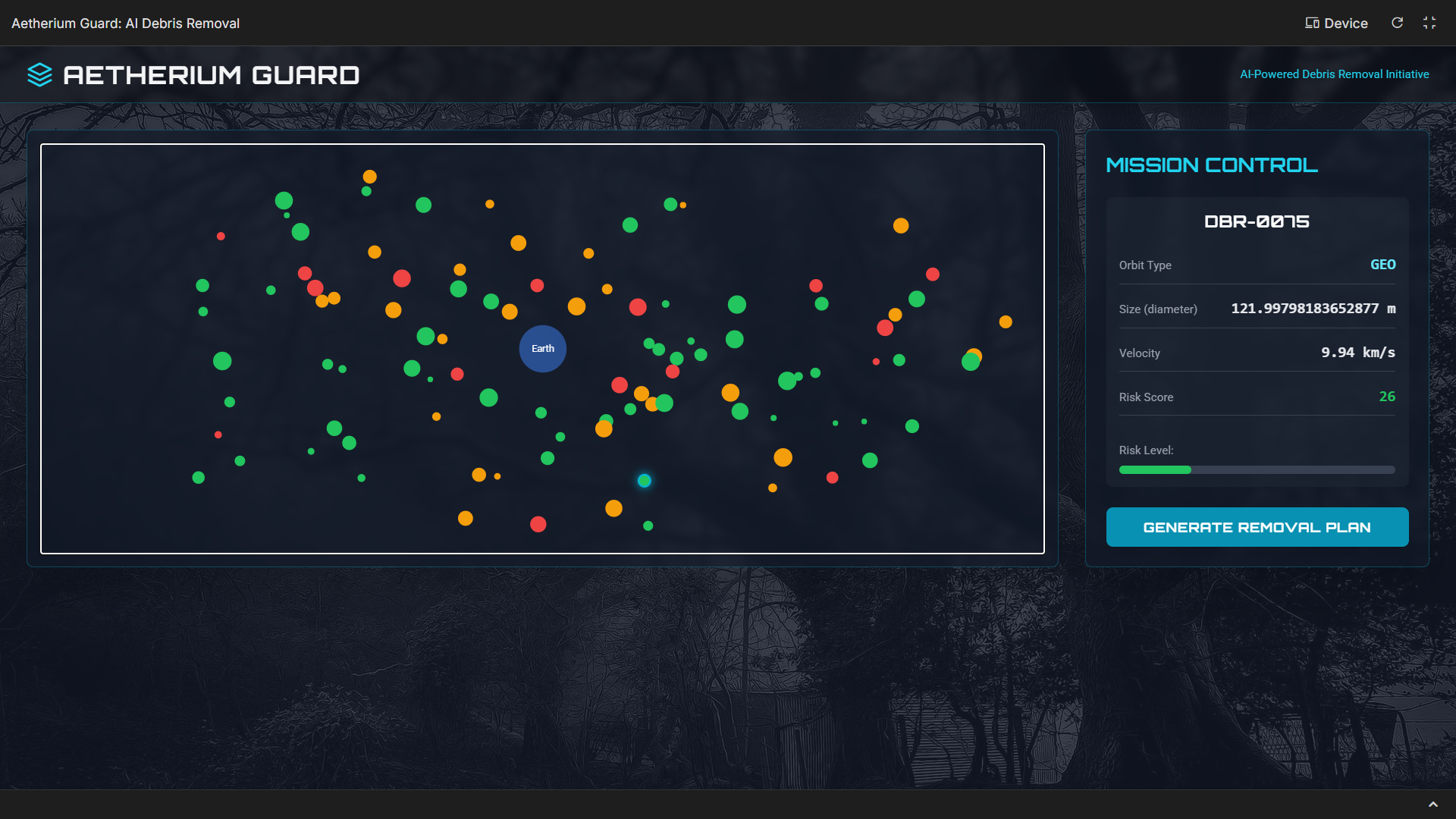The image size is (1456, 819).
Task: Click the Mission Control heading
Action: pos(1212,165)
